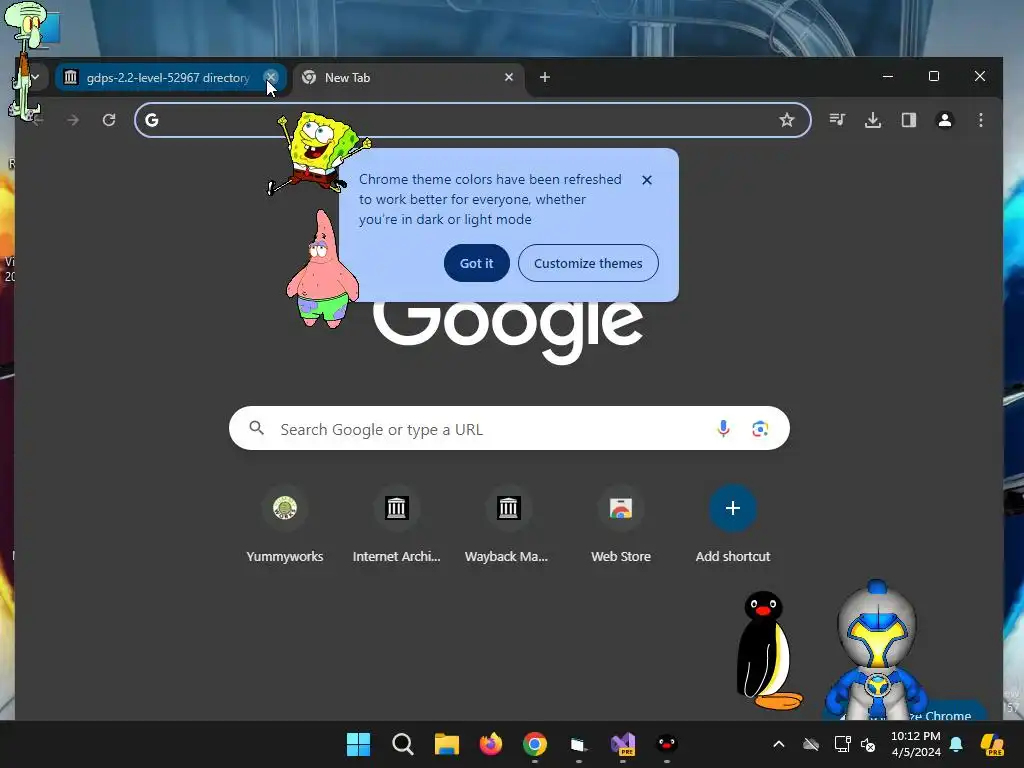This screenshot has width=1024, height=768.
Task: Click the magnifier icon in the search box
Action: click(x=257, y=428)
